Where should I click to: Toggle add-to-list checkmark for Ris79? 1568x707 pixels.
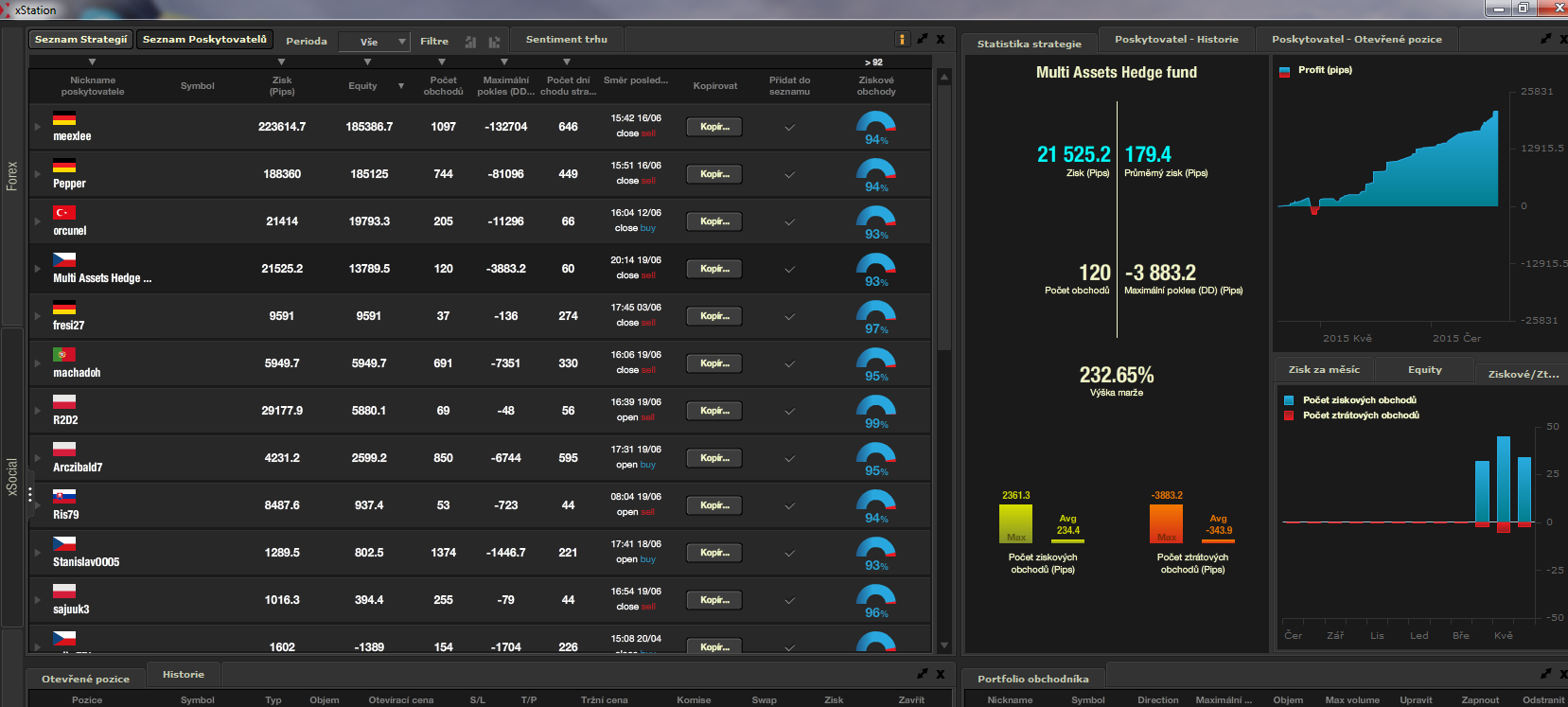coord(789,506)
